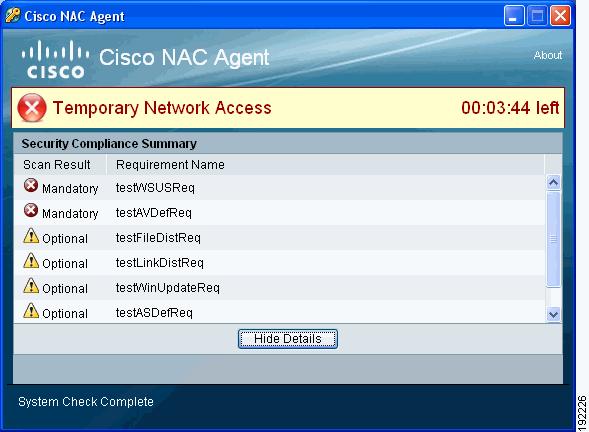Image resolution: width=589 pixels, height=432 pixels.
Task: Click Mandatory label in testWSUSReq row
Action: pyautogui.click(x=70, y=189)
